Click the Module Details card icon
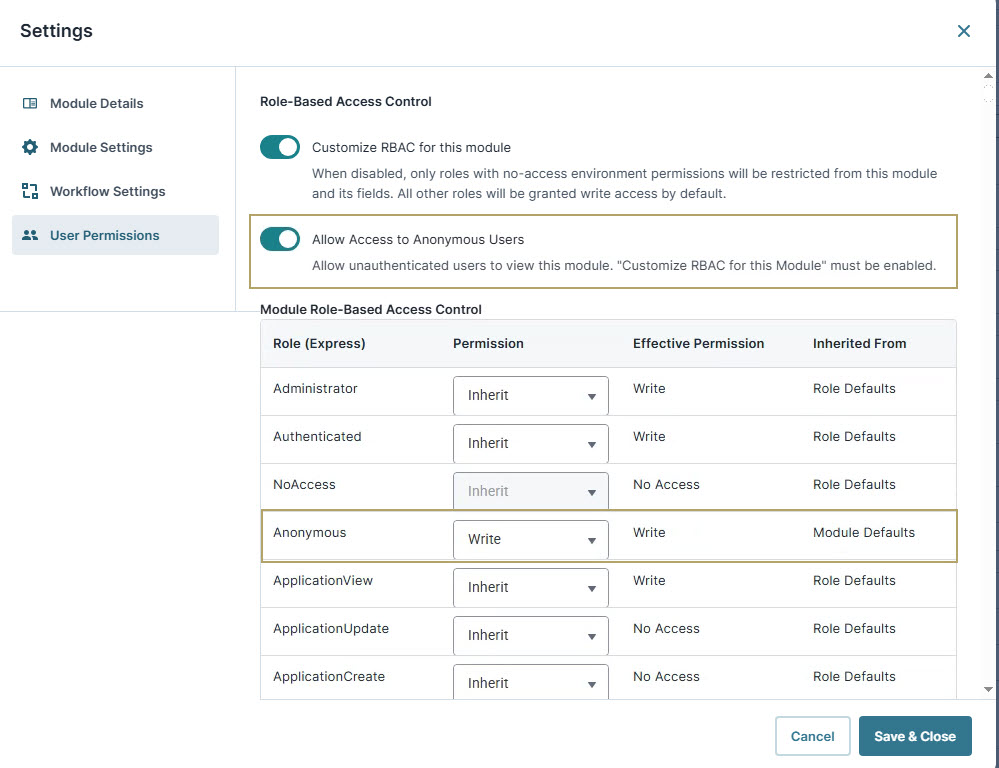Screen dimensions: 999x768 (x=30, y=103)
